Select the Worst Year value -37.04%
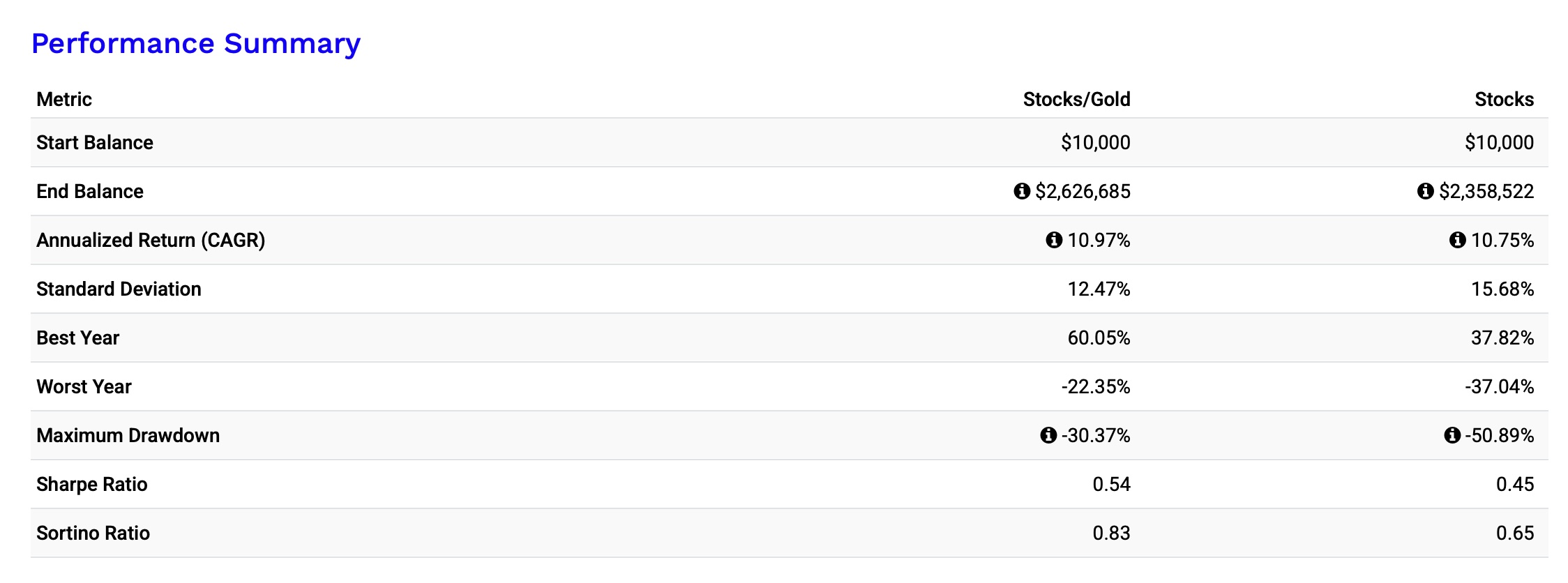Viewport: 1568px width, 583px height. click(x=1499, y=386)
